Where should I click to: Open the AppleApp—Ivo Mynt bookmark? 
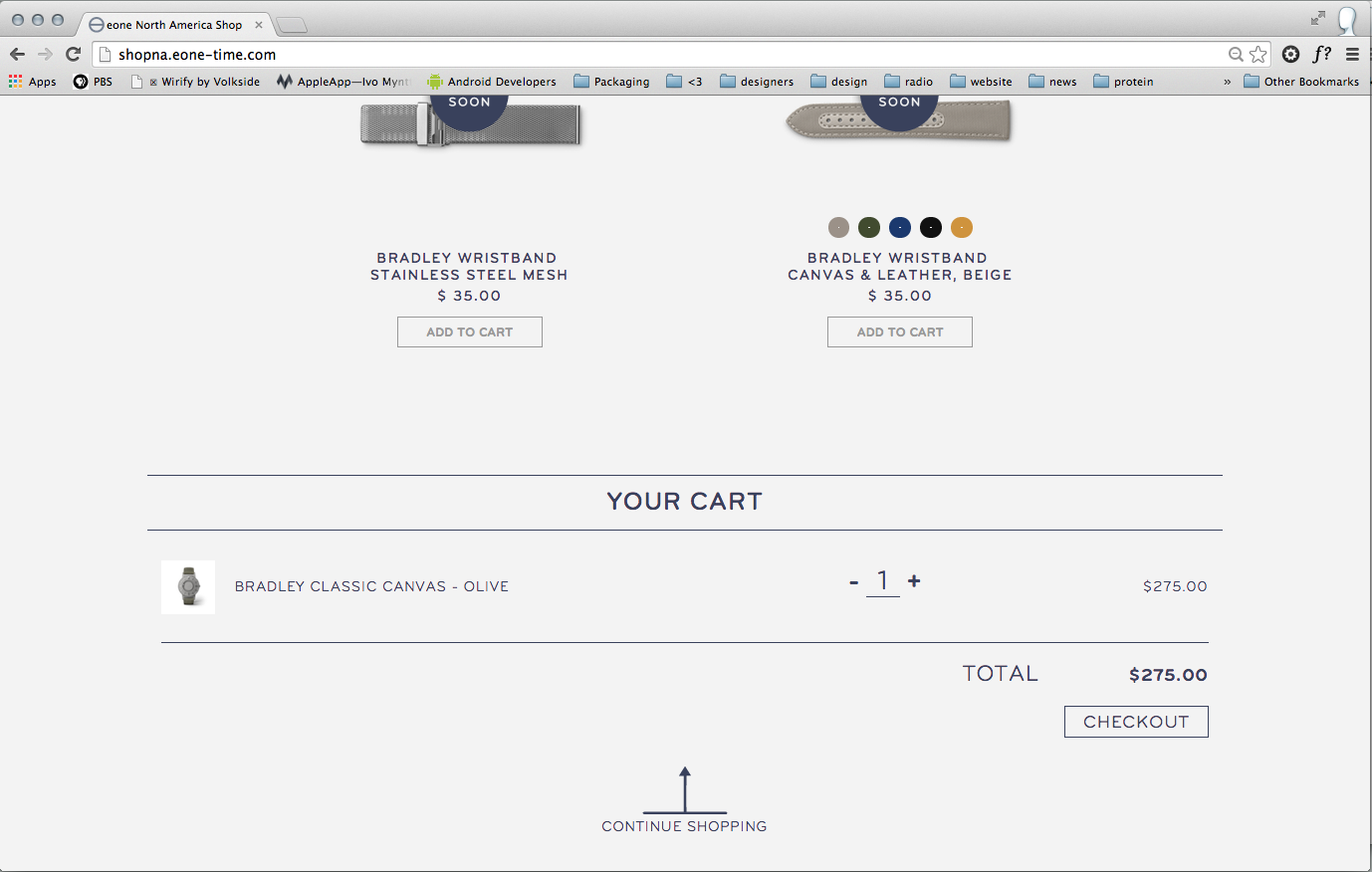coord(343,82)
